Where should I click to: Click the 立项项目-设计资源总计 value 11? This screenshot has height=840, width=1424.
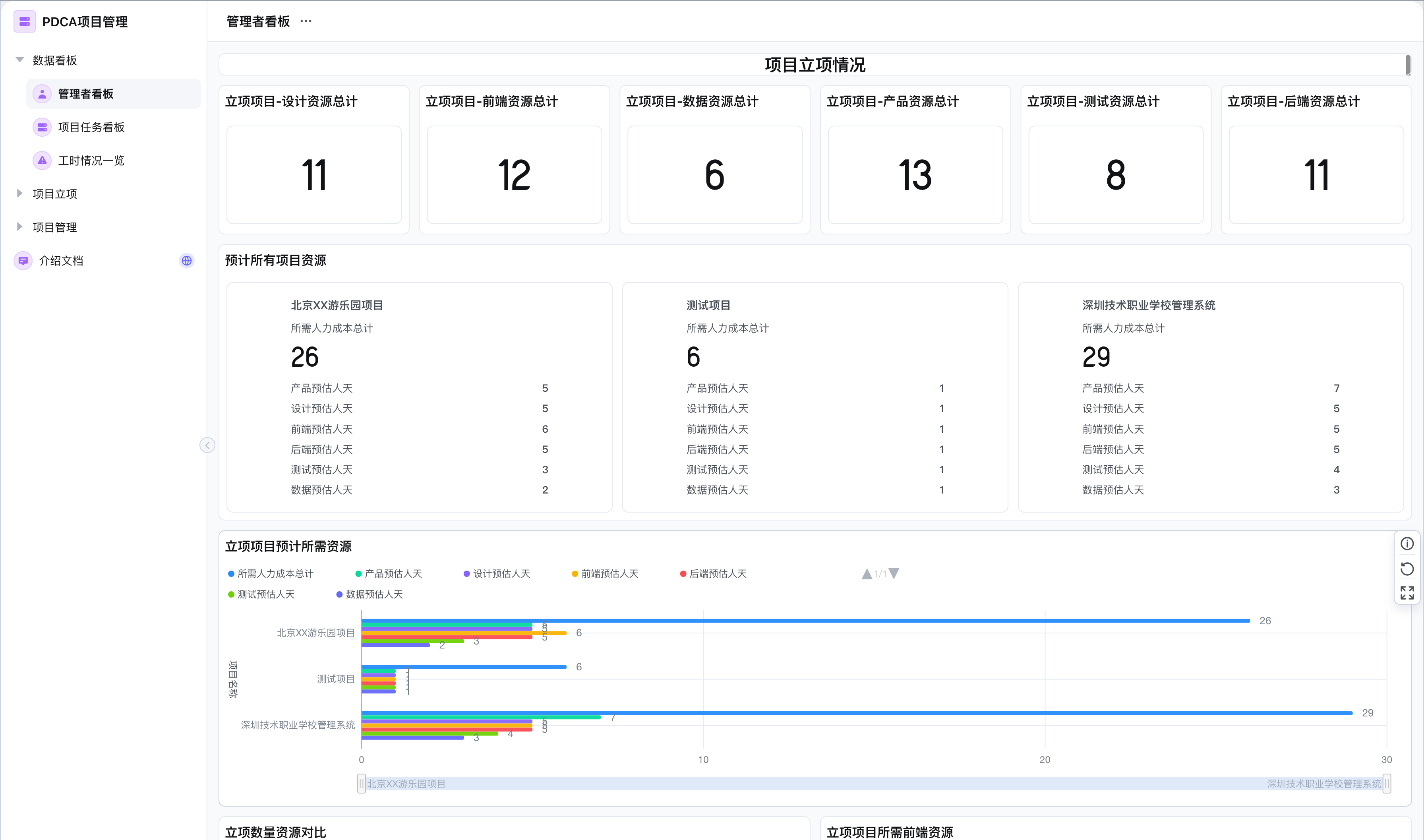tap(314, 175)
